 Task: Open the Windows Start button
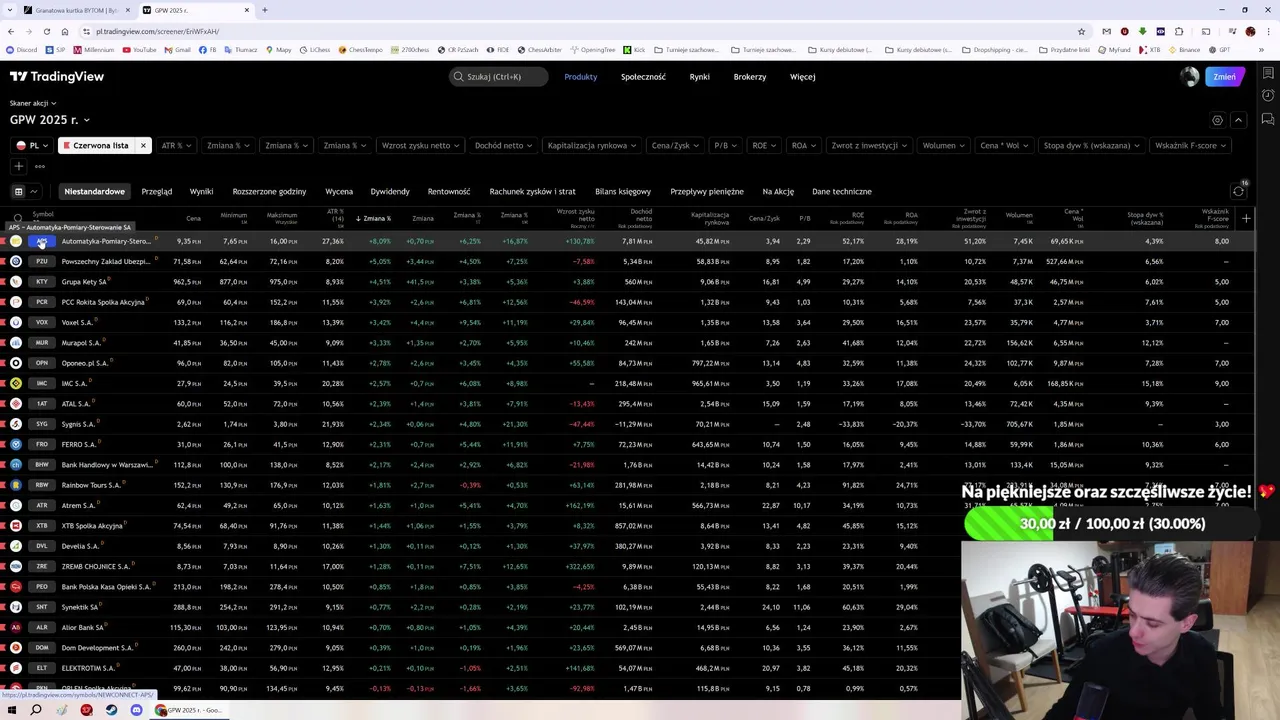point(12,710)
